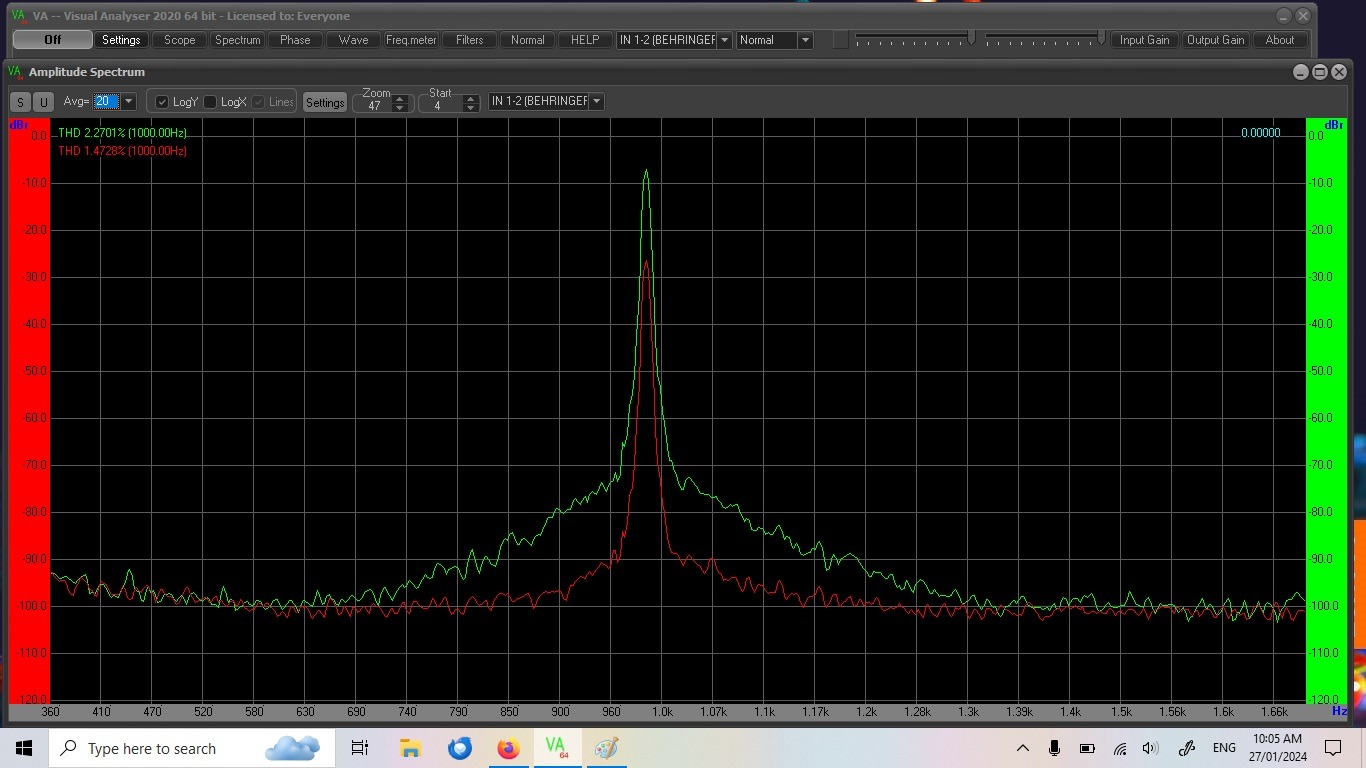Open the weather cloud widget in search bar

[292, 748]
